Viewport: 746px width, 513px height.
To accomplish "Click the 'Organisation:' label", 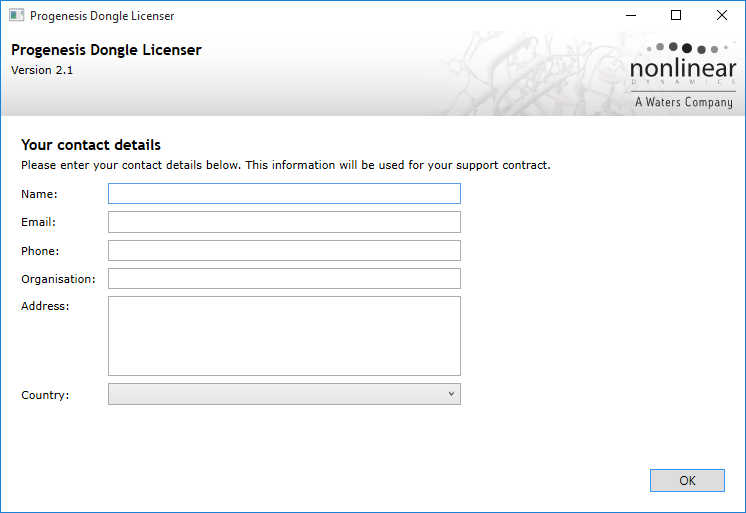I will coord(58,279).
